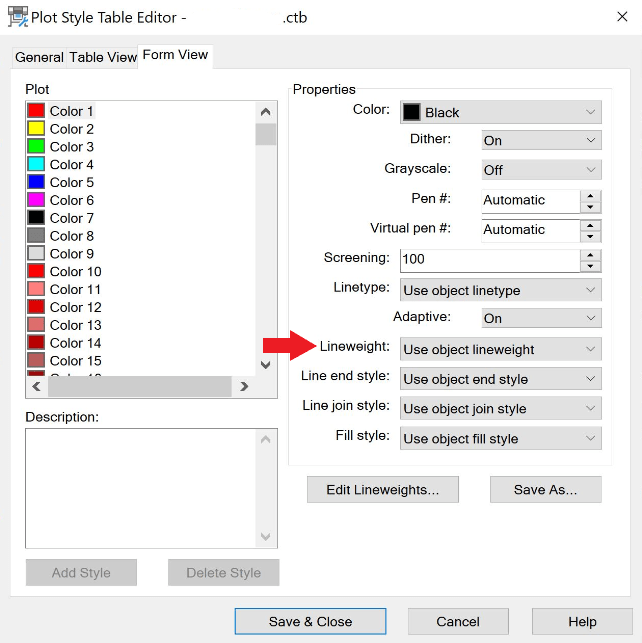
Task: Decrease Virtual pen # with down arrow
Action: (590, 237)
